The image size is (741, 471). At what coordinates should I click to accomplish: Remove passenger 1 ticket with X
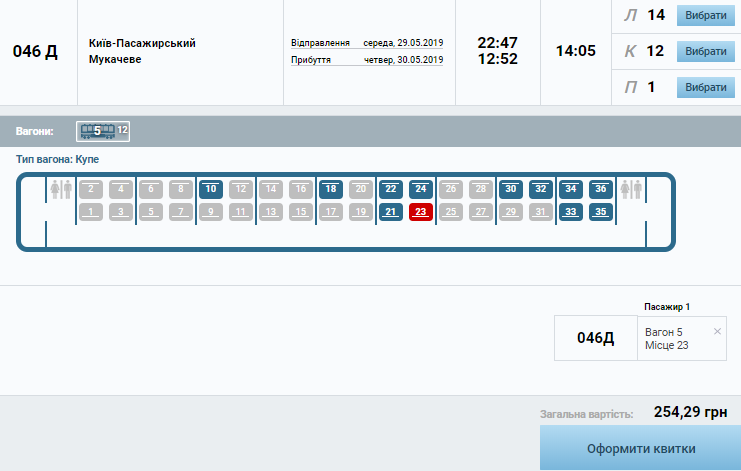717,331
